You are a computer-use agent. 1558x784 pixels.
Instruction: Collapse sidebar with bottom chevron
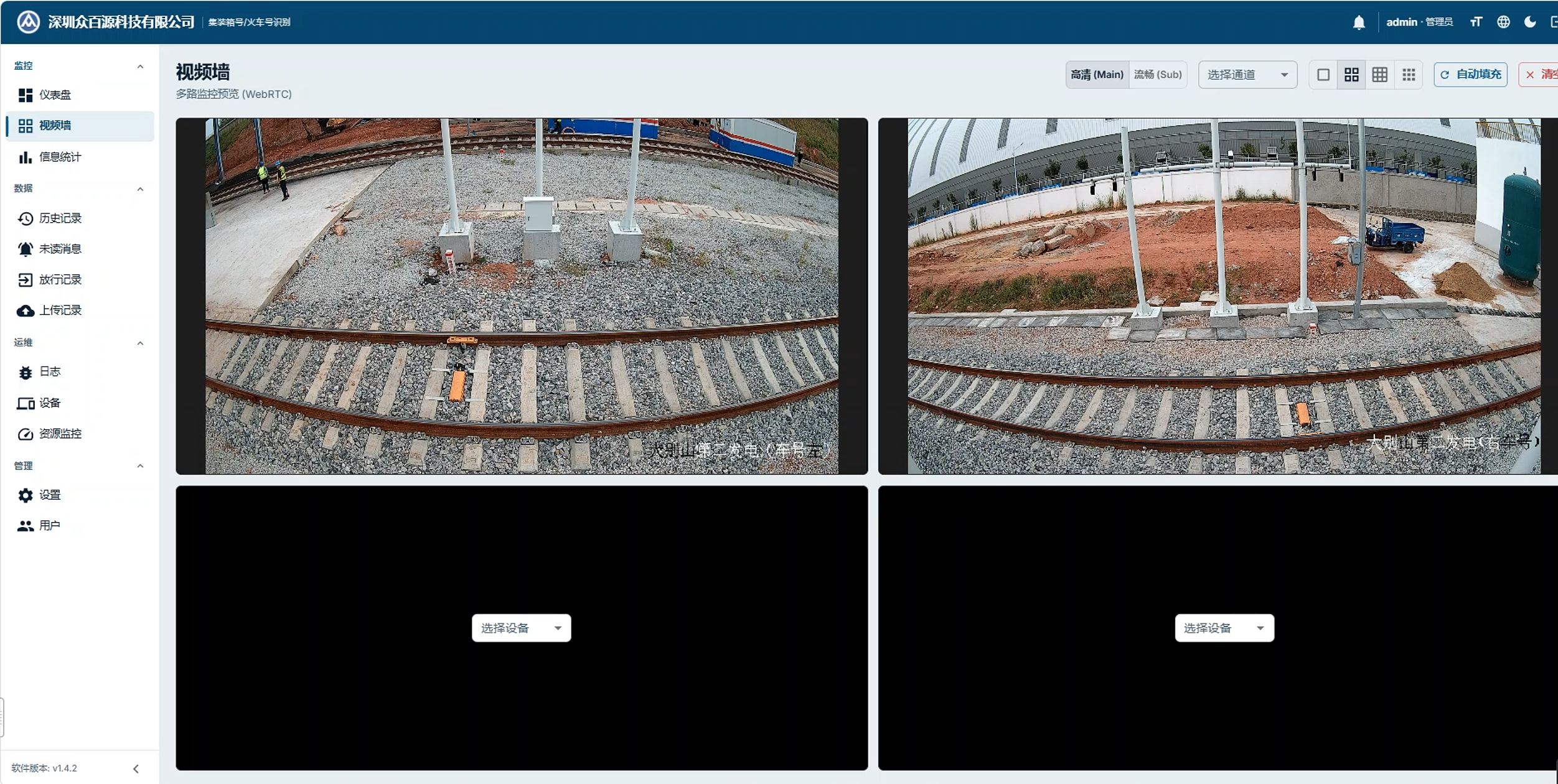point(136,768)
